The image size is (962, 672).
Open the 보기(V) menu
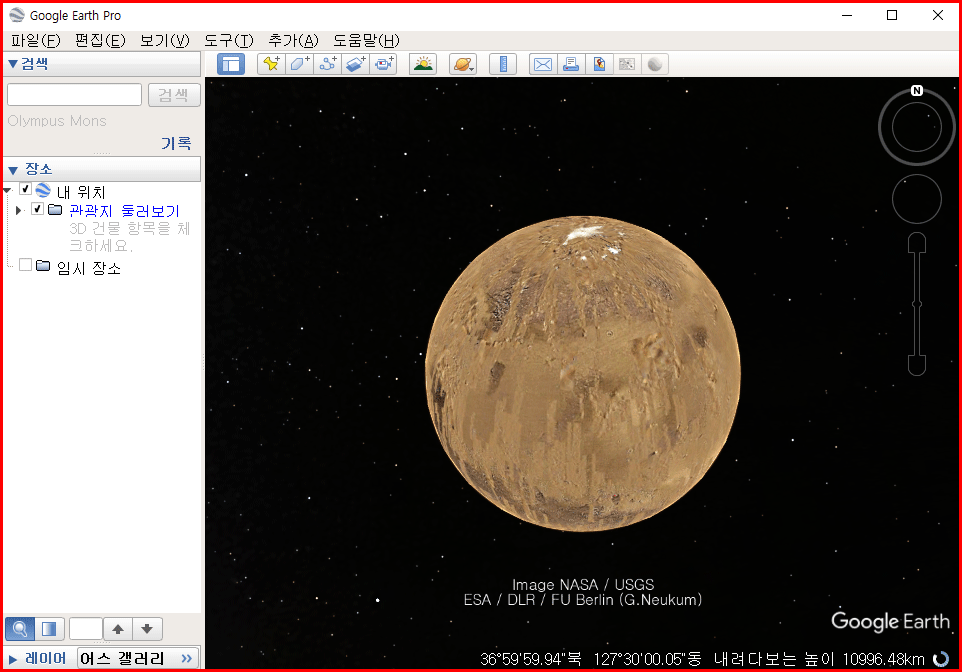[x=164, y=41]
